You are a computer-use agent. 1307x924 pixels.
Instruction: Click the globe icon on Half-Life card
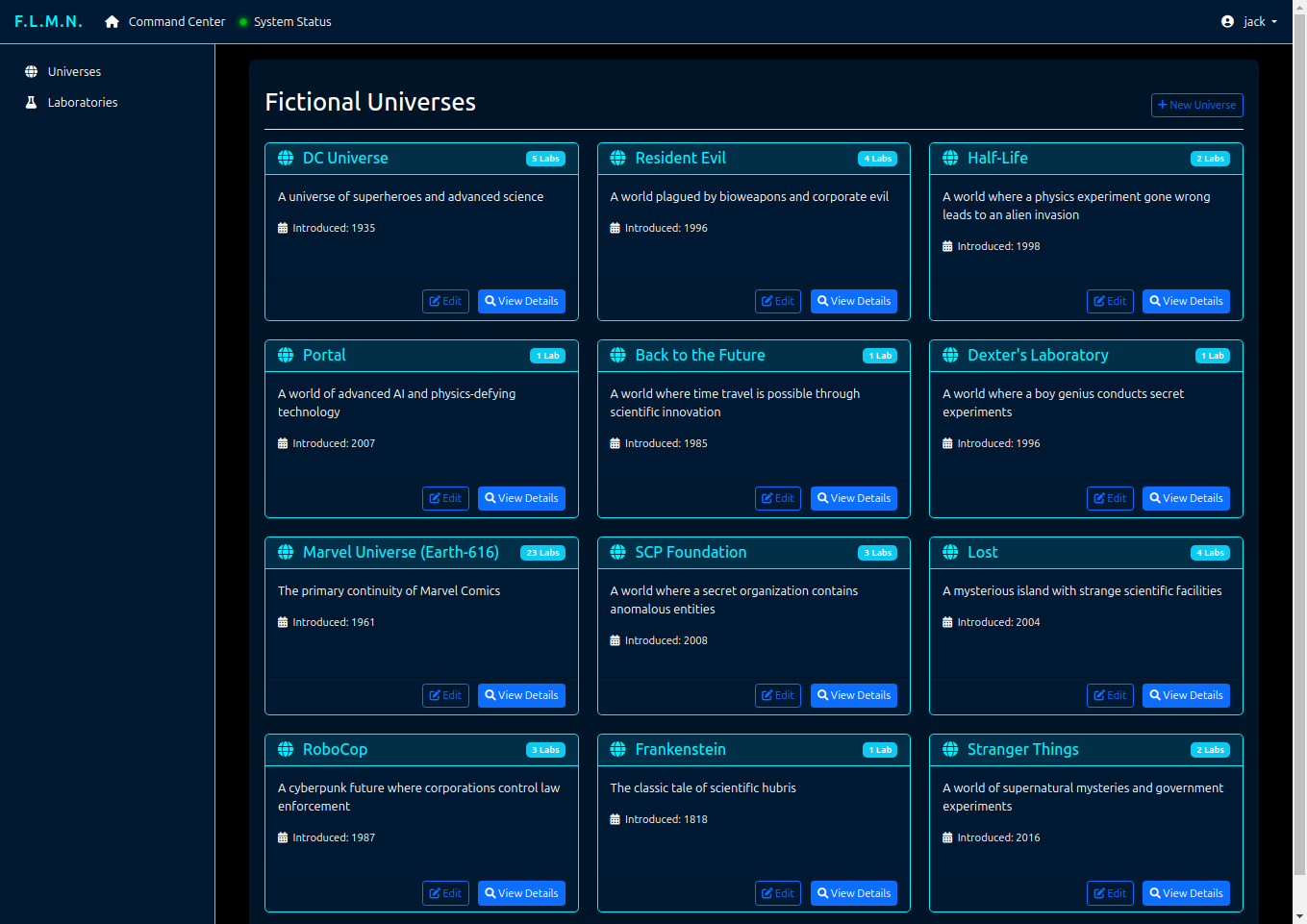click(950, 158)
